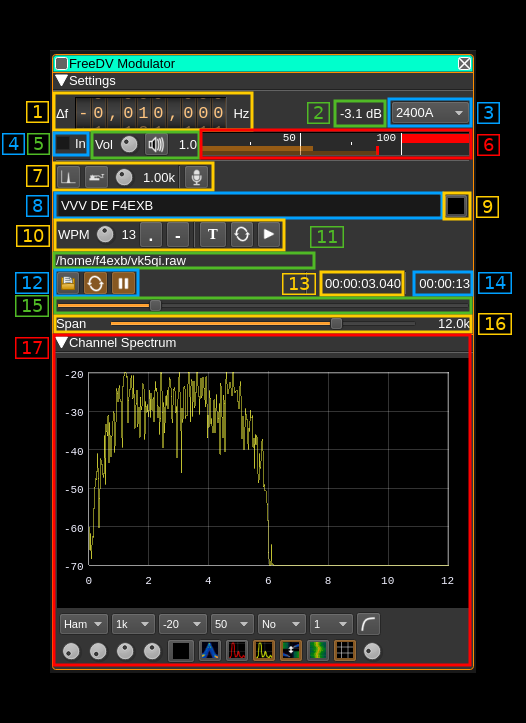526x723 pixels.
Task: Toggle file playback loop button
Action: coord(95,283)
